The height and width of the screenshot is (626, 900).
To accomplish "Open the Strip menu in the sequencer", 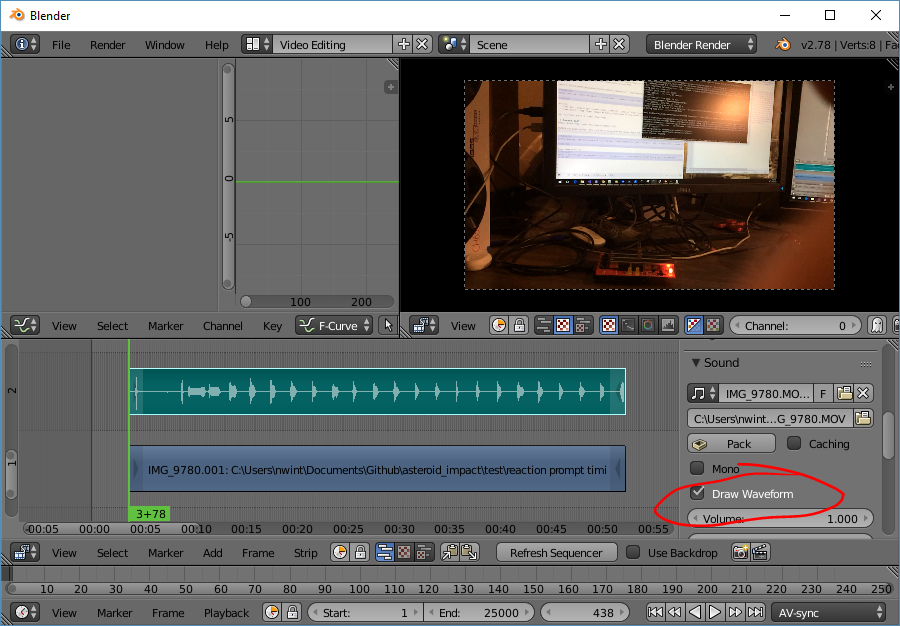I will point(305,552).
